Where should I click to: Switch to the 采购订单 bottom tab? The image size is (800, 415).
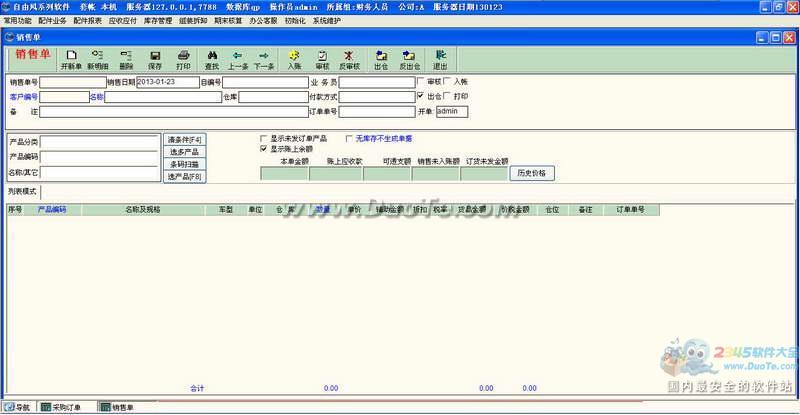coord(62,407)
